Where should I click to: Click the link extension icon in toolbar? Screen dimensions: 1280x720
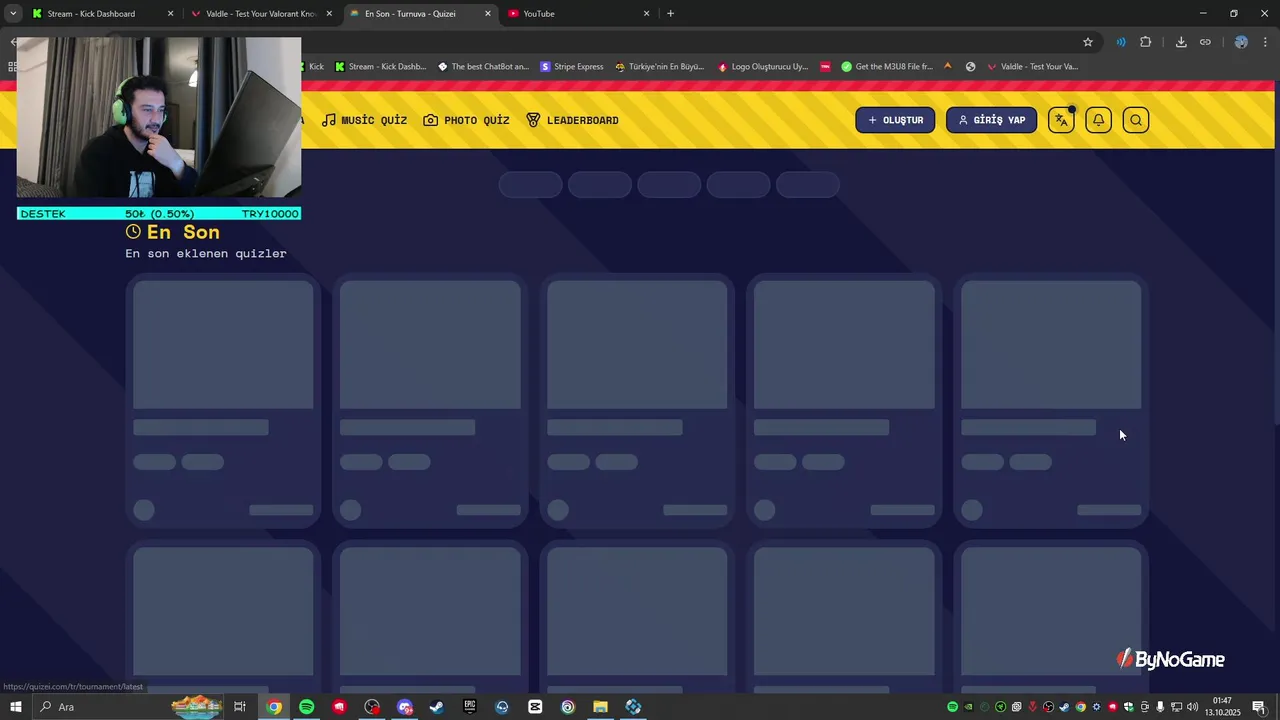pos(1205,42)
